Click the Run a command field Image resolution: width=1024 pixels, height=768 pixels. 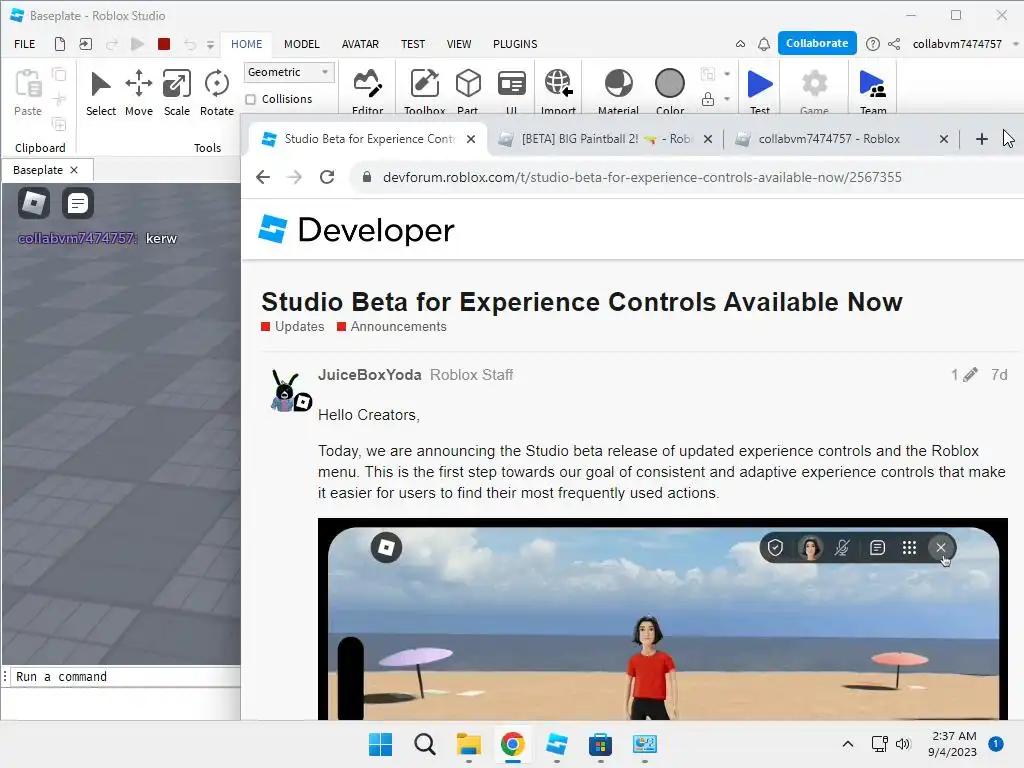(x=127, y=677)
